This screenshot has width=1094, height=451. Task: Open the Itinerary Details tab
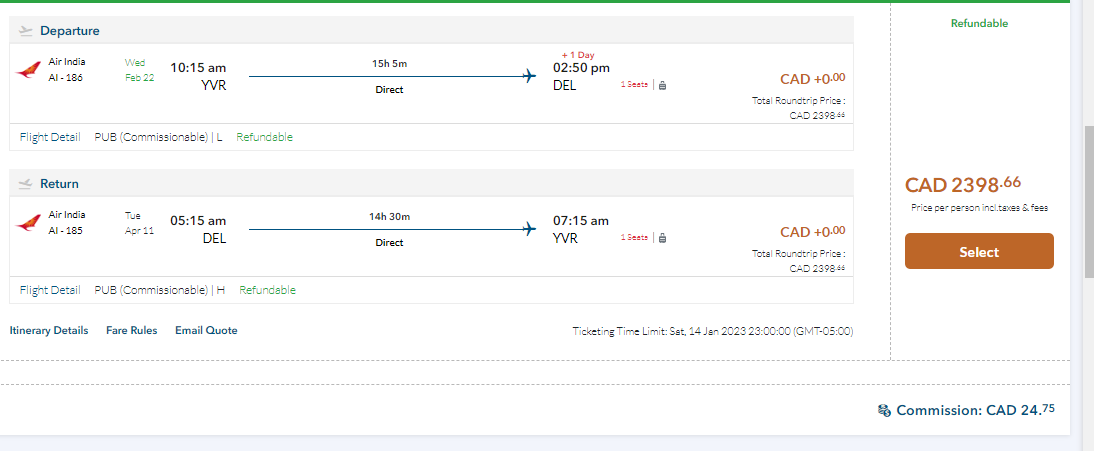49,330
